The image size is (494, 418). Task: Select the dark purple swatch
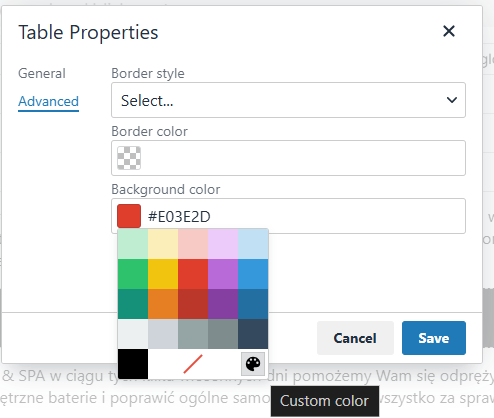[x=223, y=304]
